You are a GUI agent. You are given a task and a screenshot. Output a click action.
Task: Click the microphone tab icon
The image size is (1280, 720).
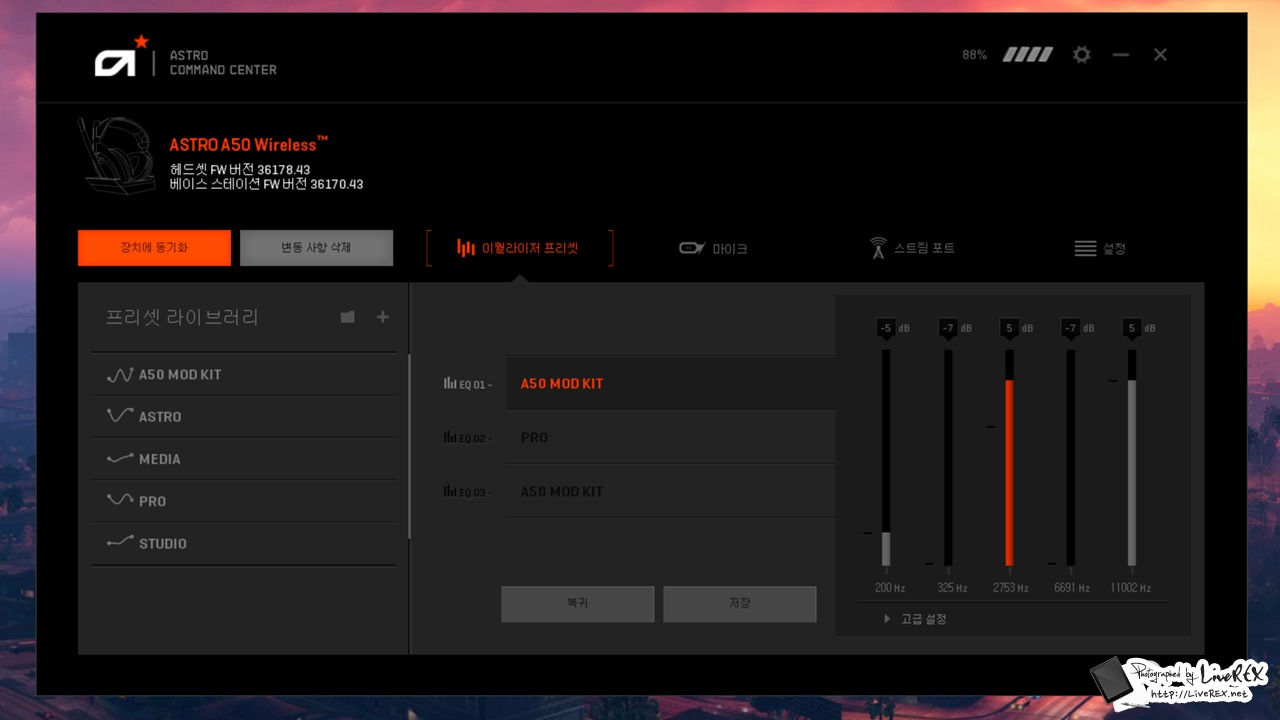coord(692,248)
